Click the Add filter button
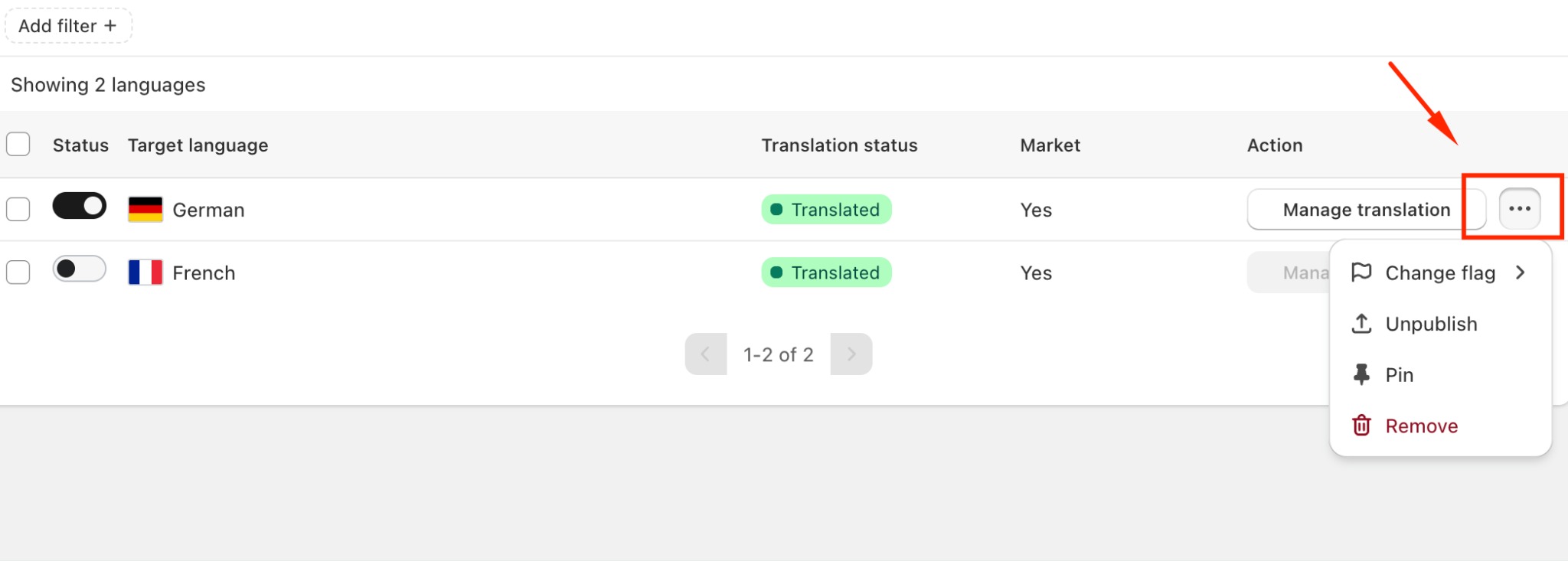 pyautogui.click(x=68, y=25)
